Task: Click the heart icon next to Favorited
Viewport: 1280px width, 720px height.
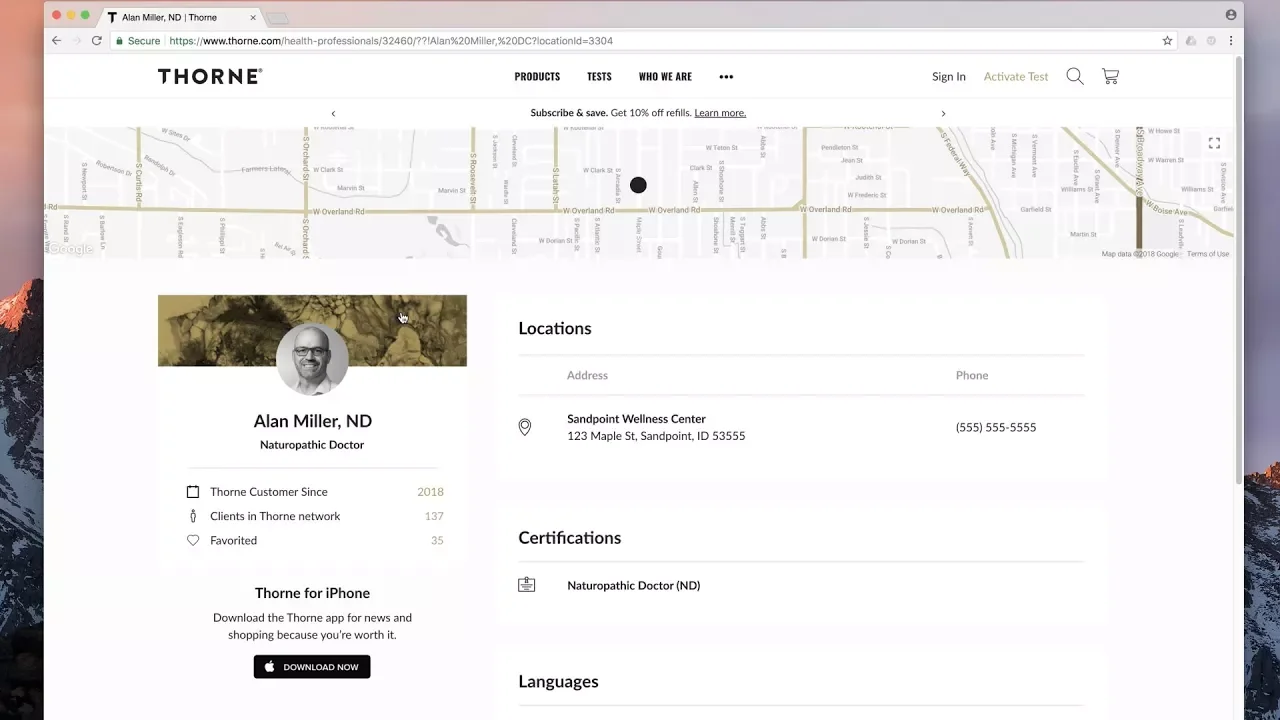Action: [x=193, y=540]
